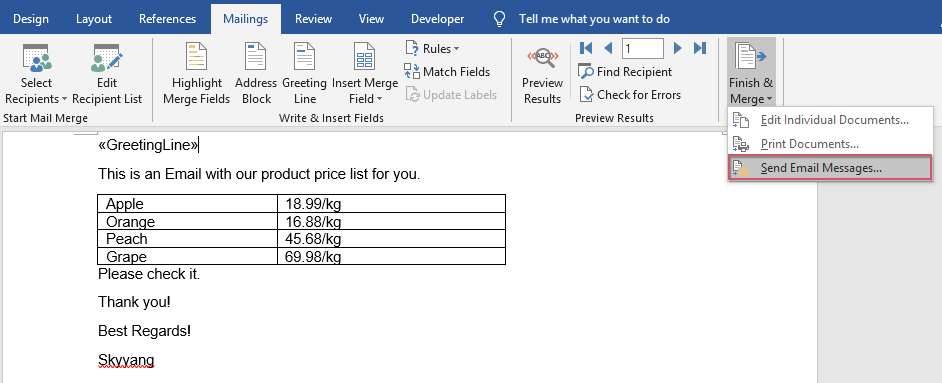Click the GreetingLine merge field
This screenshot has width=942, height=383.
click(148, 145)
